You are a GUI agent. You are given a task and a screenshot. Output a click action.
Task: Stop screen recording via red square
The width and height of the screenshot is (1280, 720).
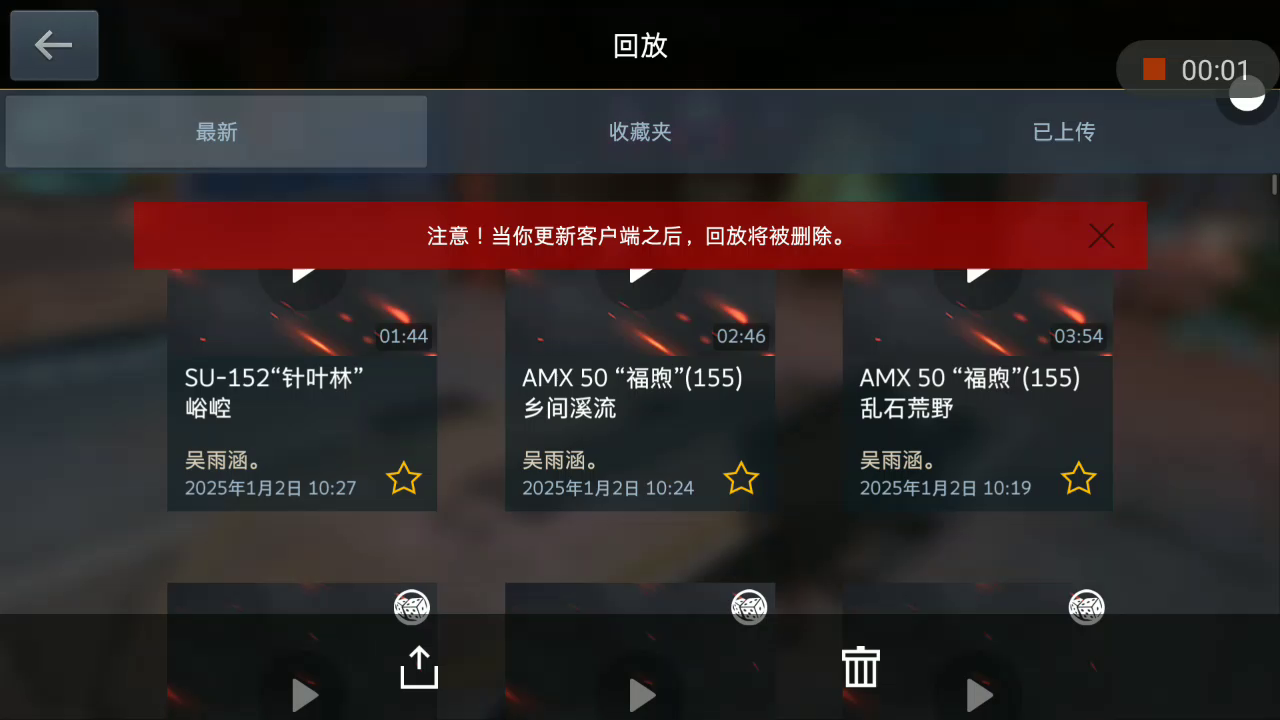pyautogui.click(x=1155, y=69)
